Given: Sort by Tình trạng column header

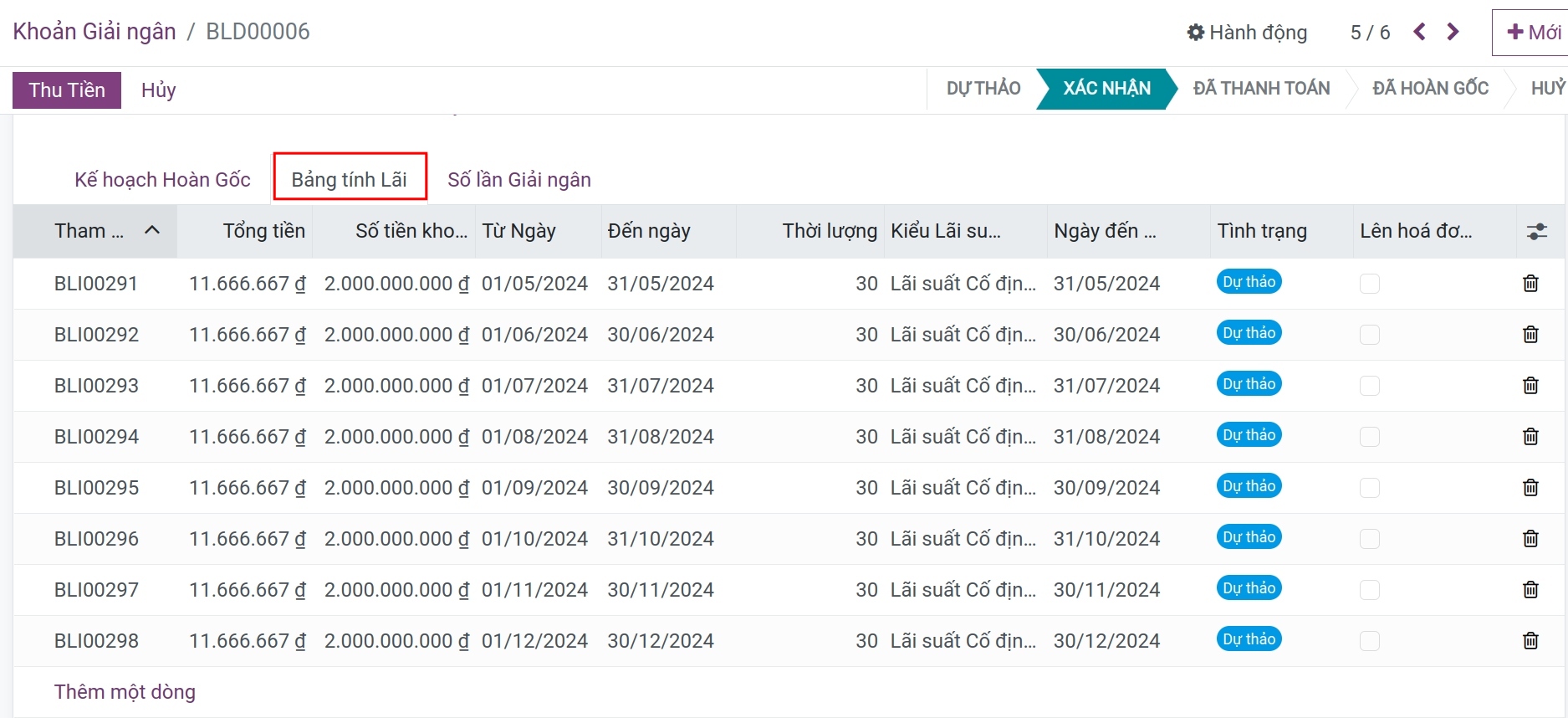Looking at the screenshot, I should [x=1281, y=231].
